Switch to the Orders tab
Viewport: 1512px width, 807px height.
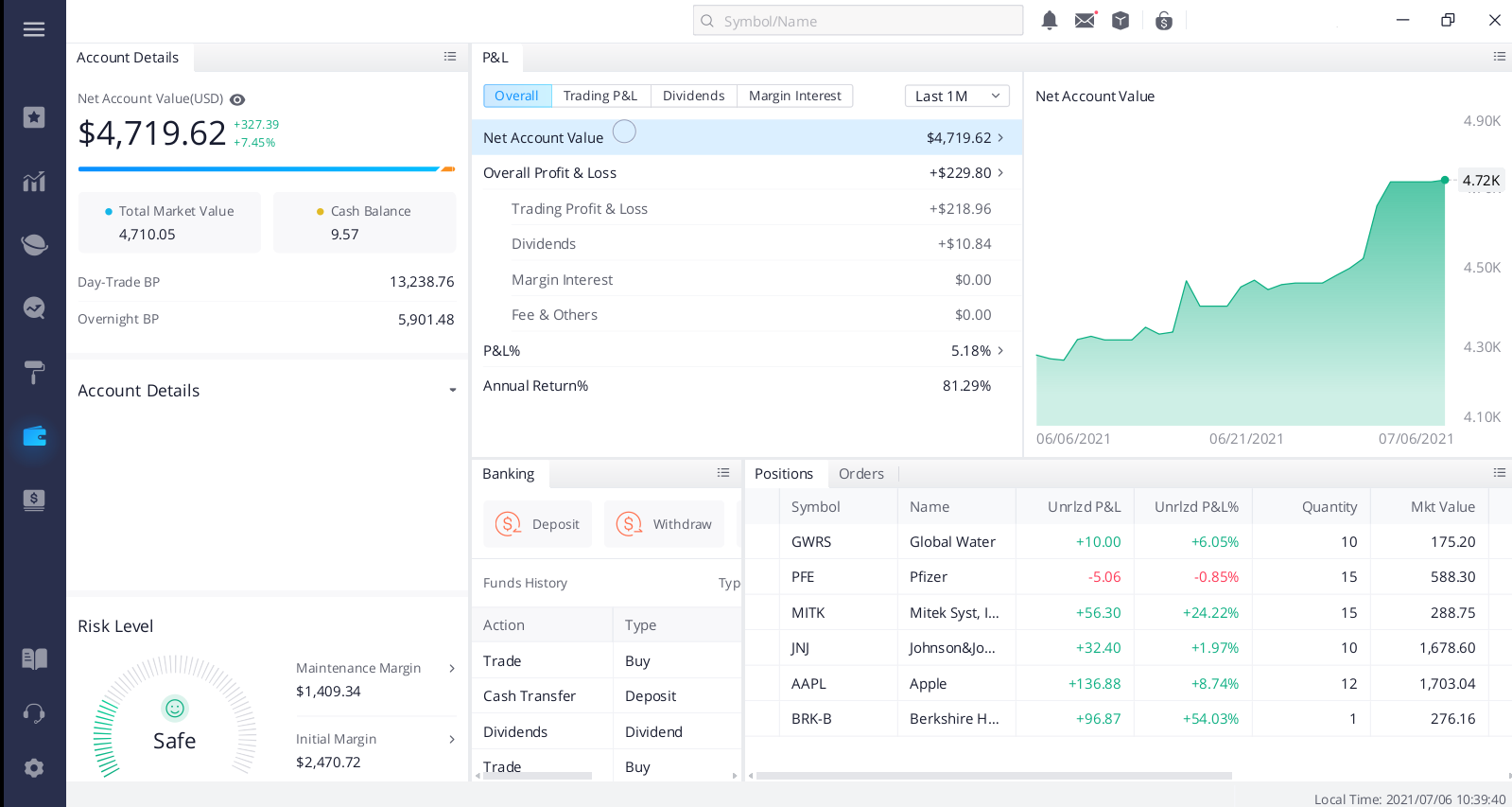point(861,473)
